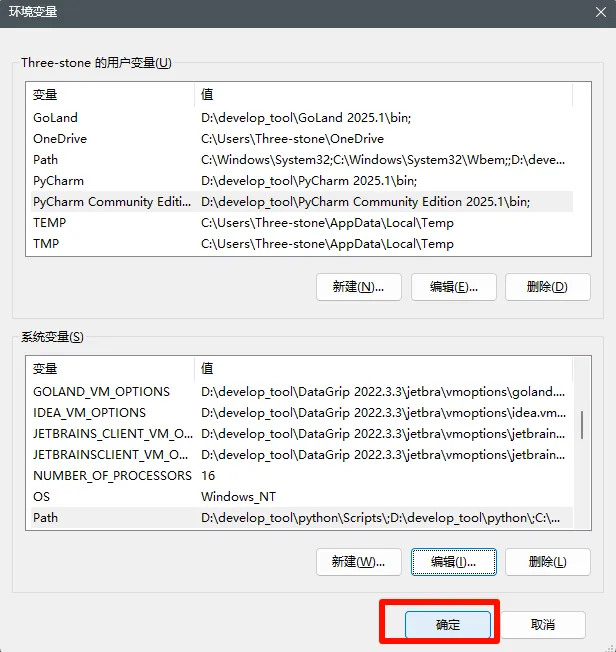Image resolution: width=616 pixels, height=652 pixels.
Task: Click 新建(W) to add system variable
Action: click(x=359, y=562)
